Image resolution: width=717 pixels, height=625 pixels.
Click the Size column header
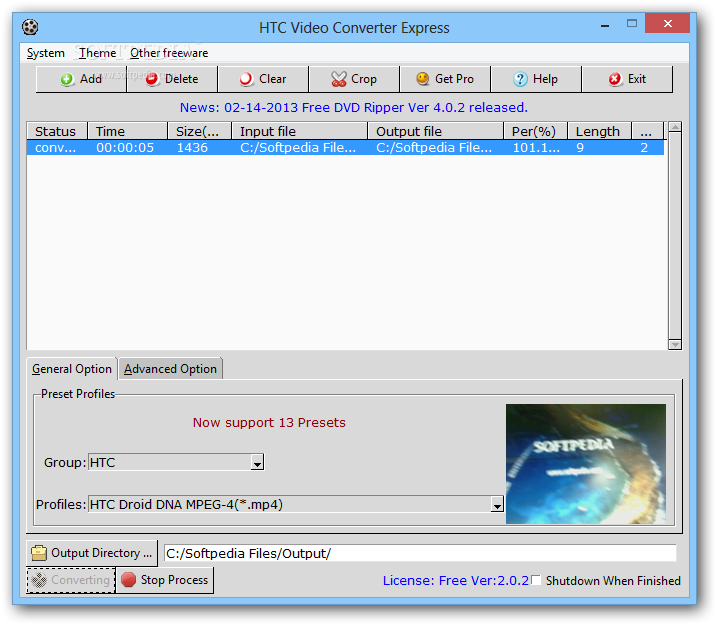tap(200, 131)
